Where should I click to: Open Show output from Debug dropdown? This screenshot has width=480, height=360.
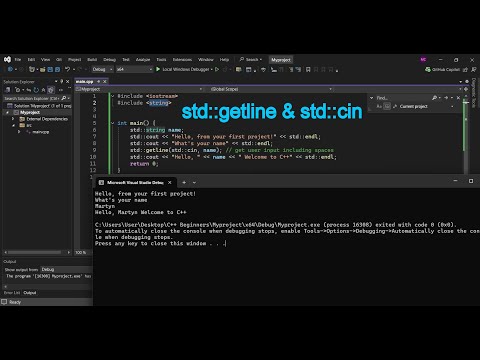(66, 269)
